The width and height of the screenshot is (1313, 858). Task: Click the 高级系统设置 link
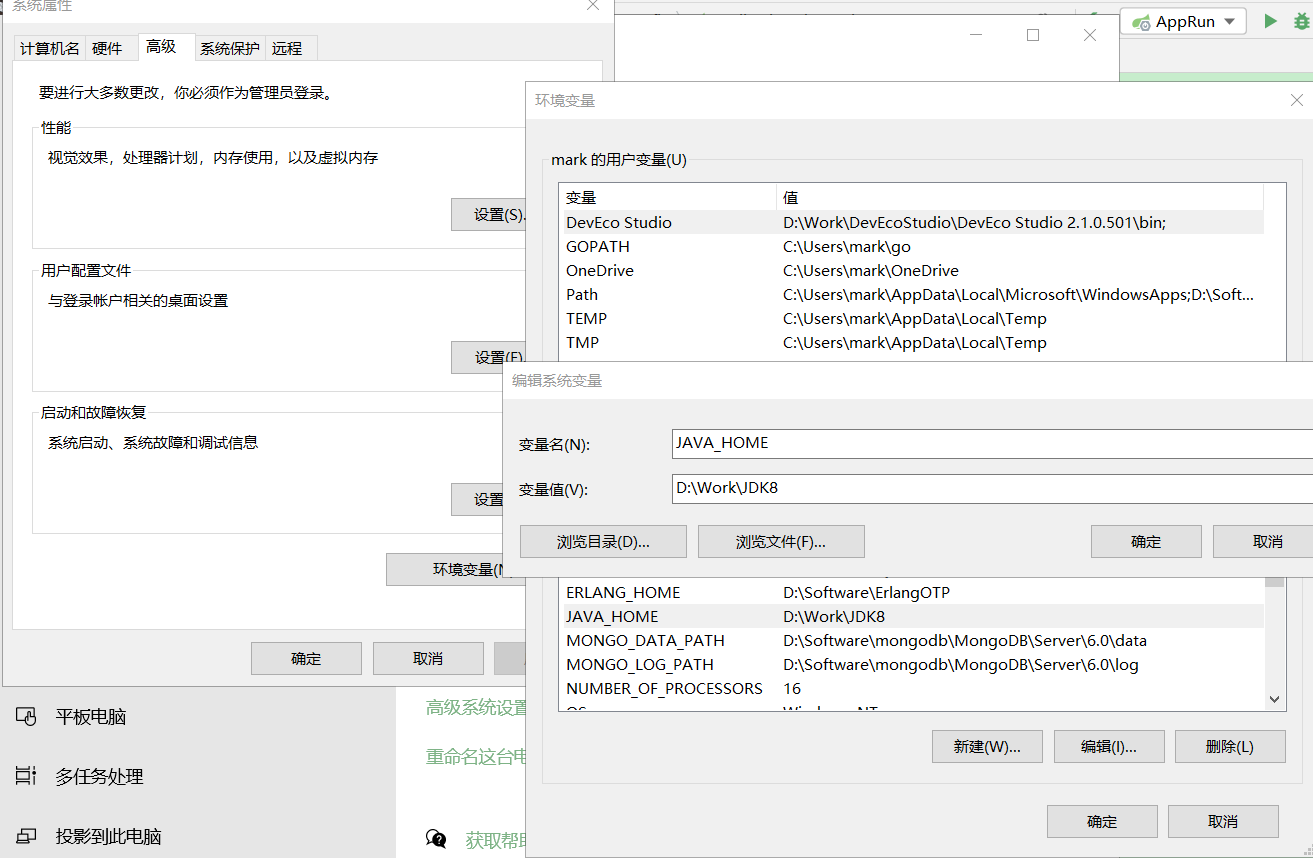(x=476, y=707)
